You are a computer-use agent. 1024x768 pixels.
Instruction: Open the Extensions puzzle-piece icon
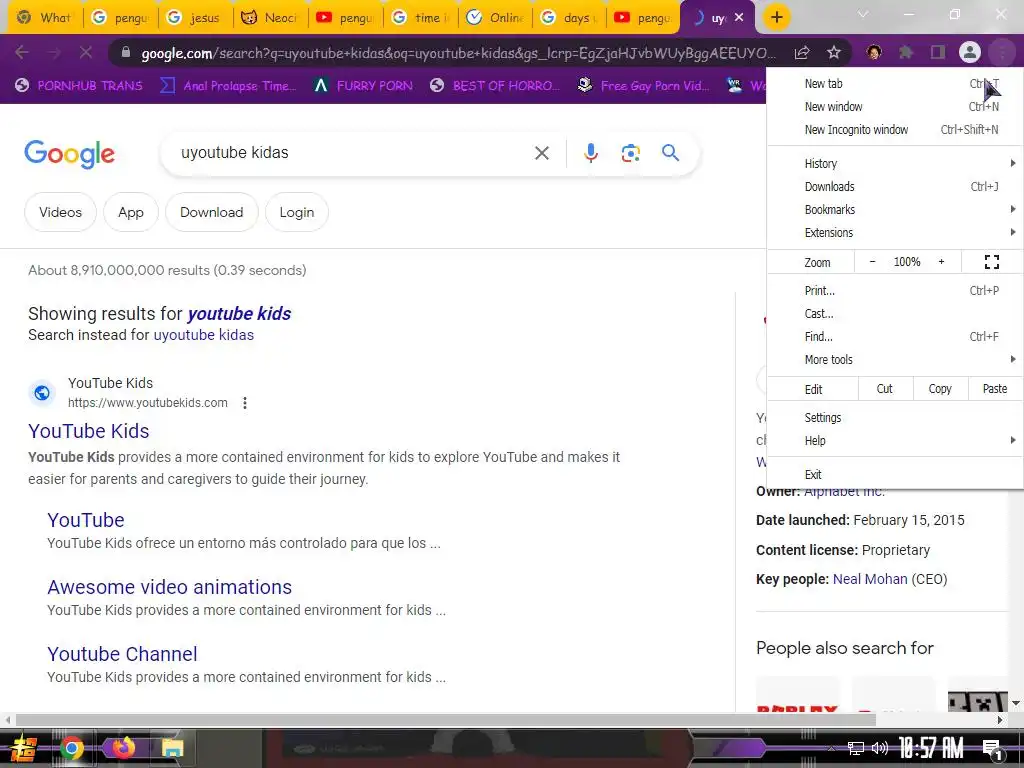tap(905, 52)
